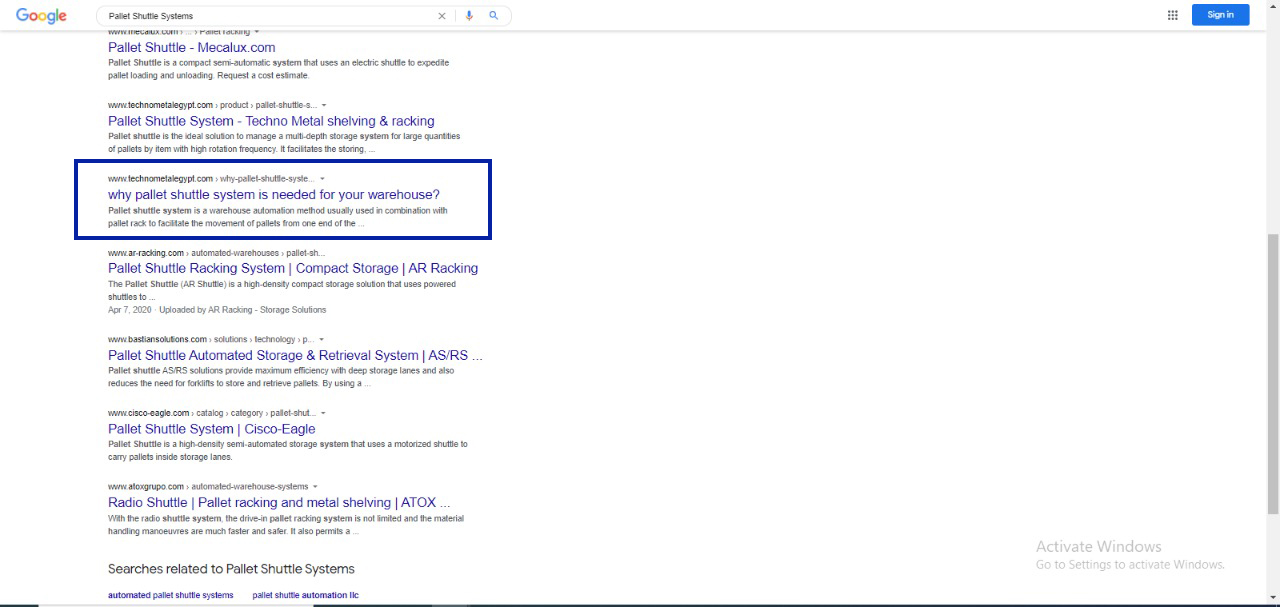
Task: Open why pallet shuttle system is needed result
Action: 274,195
